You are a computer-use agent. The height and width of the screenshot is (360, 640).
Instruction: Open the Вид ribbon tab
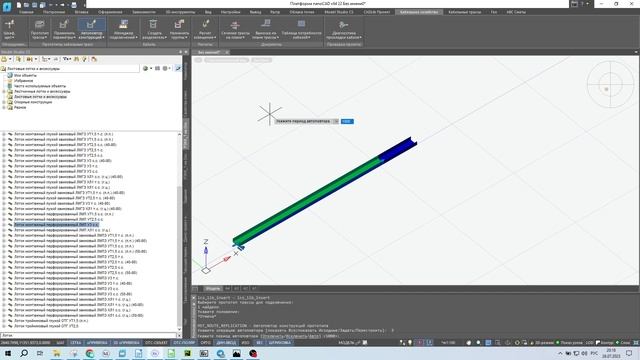point(208,12)
